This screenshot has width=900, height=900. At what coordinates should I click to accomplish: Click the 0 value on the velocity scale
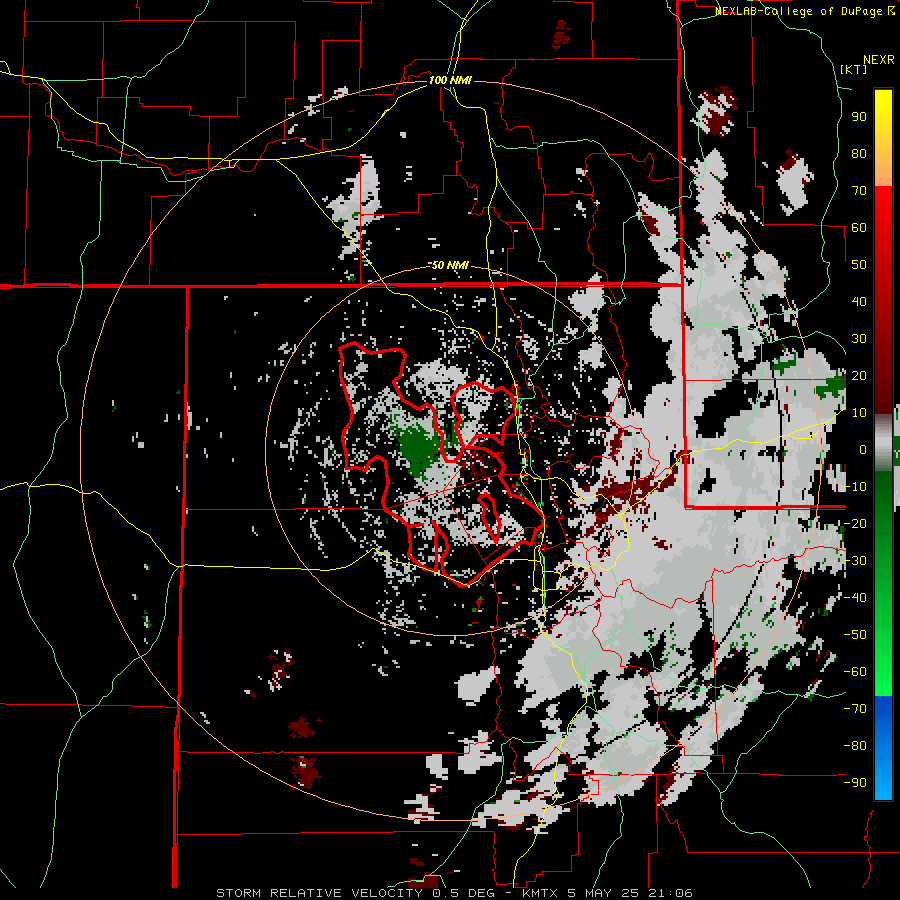863,450
